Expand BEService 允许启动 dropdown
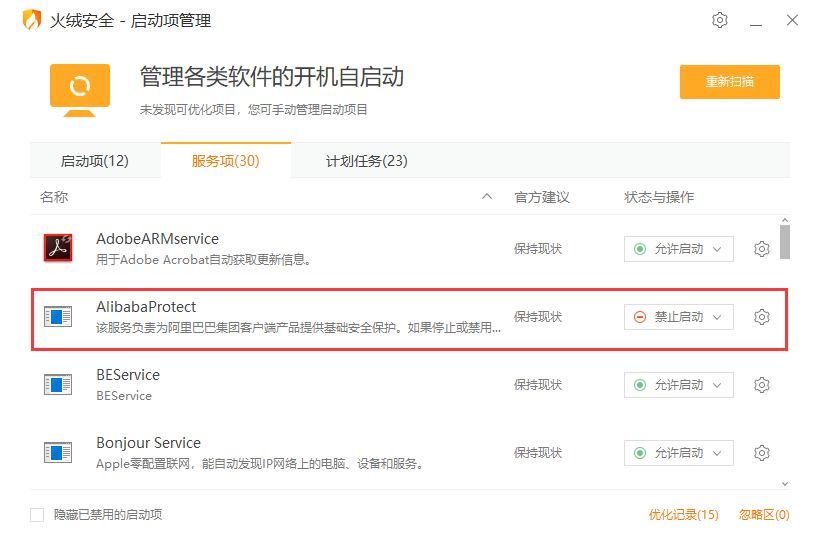Image resolution: width=820 pixels, height=540 pixels. (x=679, y=385)
